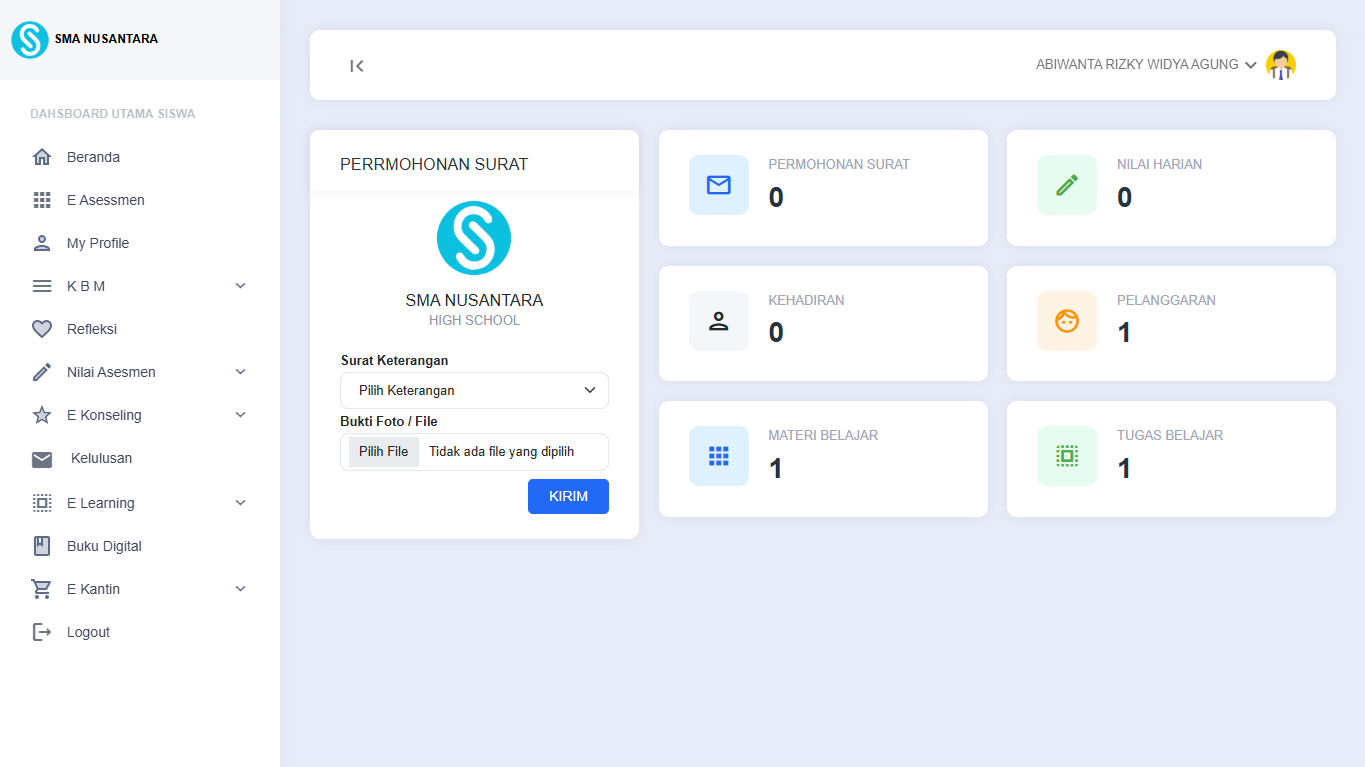1365x767 pixels.
Task: Open the user name account dropdown
Action: pos(1145,65)
